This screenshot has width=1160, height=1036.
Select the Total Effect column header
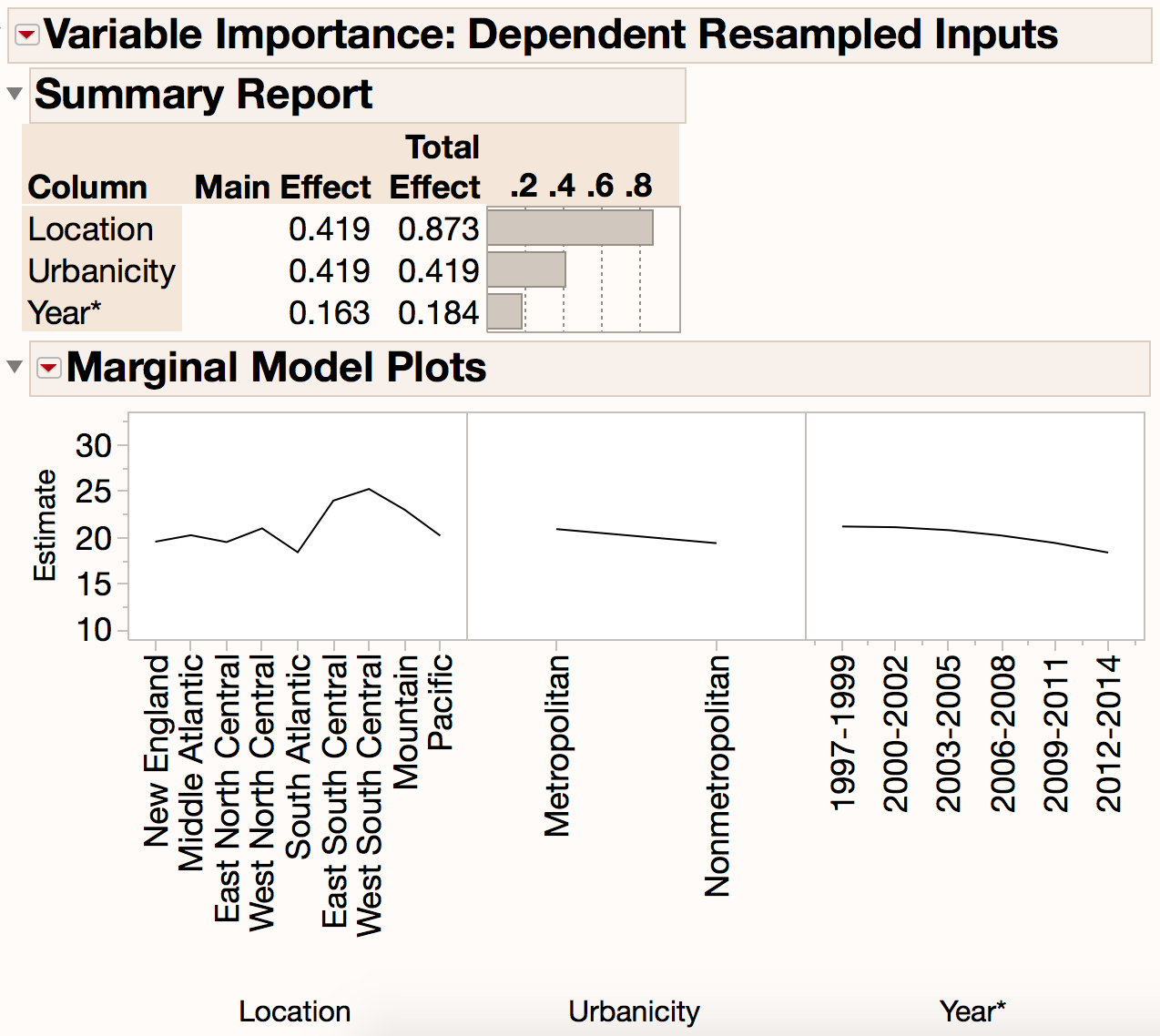[x=435, y=168]
